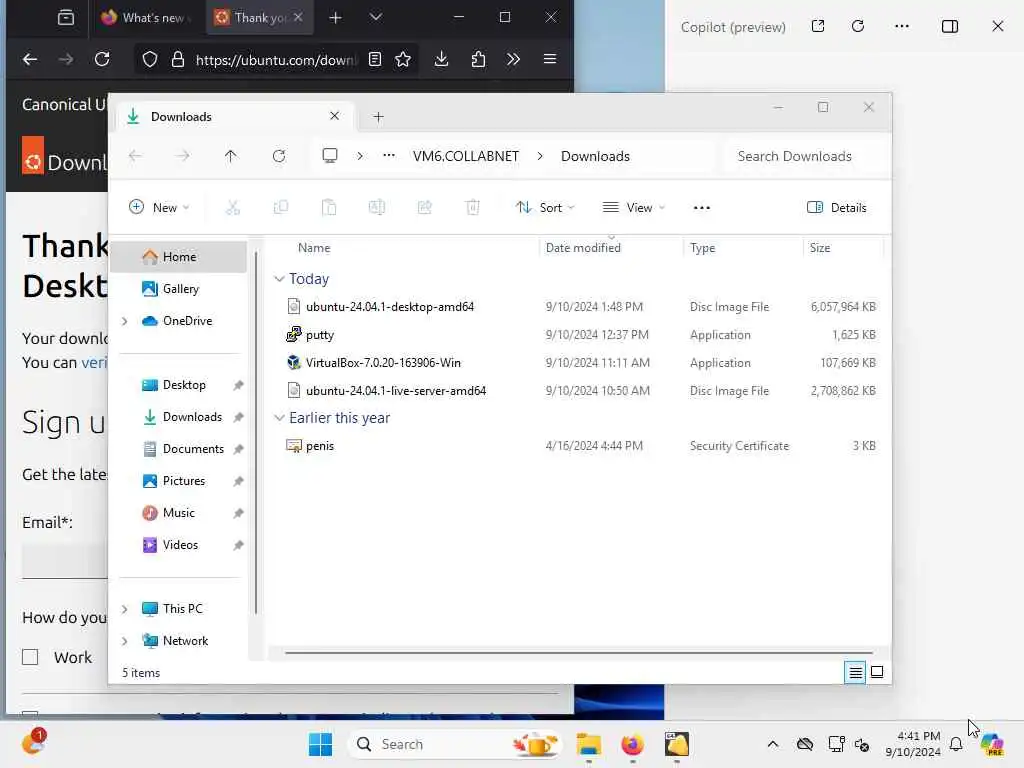Bookmark the Ubuntu page with star icon

point(403,59)
